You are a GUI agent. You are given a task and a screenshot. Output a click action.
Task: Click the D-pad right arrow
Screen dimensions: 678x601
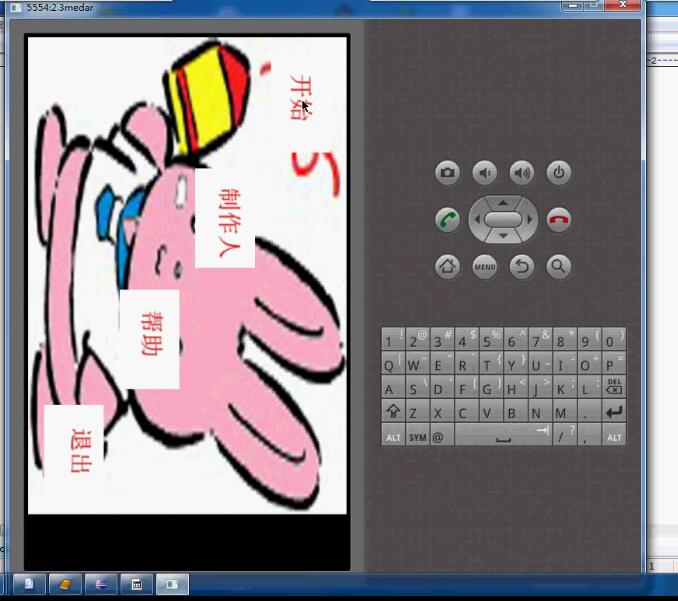click(x=530, y=220)
